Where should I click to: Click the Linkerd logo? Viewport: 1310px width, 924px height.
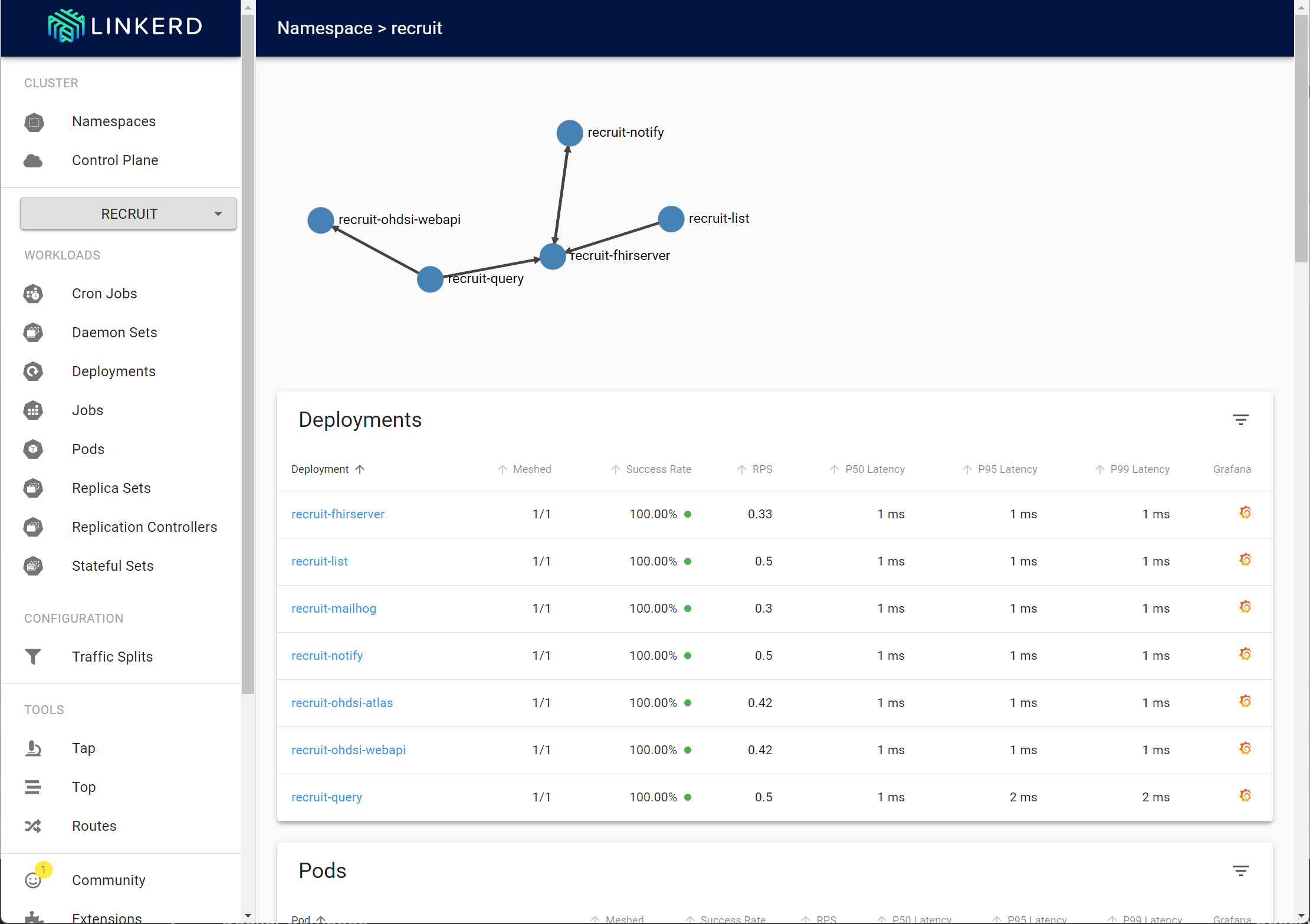[x=124, y=26]
